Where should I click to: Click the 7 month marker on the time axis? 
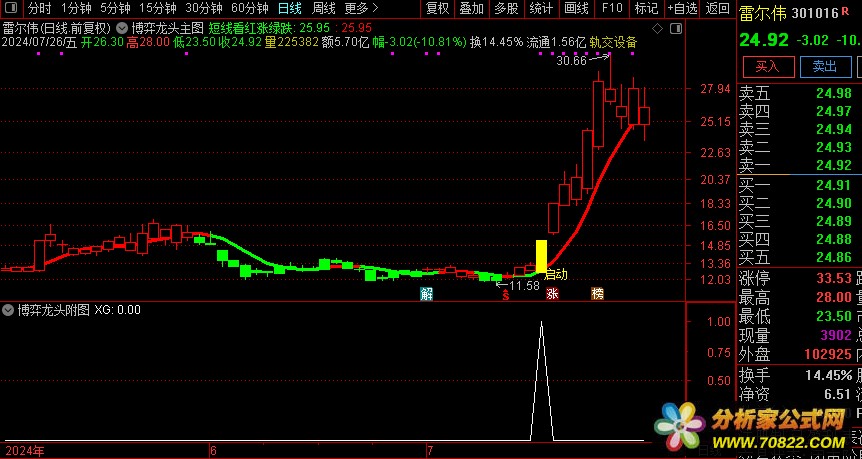click(x=430, y=451)
